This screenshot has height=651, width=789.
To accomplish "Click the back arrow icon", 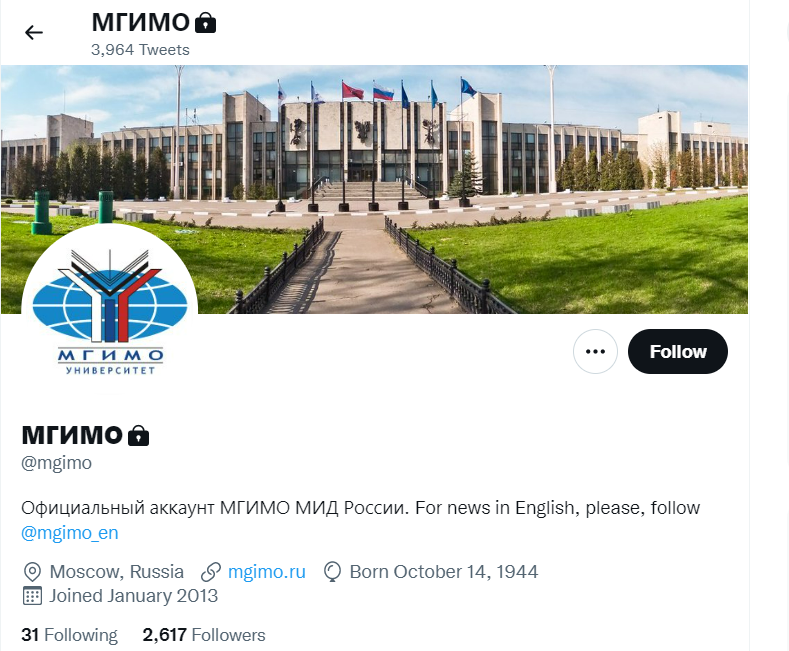I will (34, 33).
